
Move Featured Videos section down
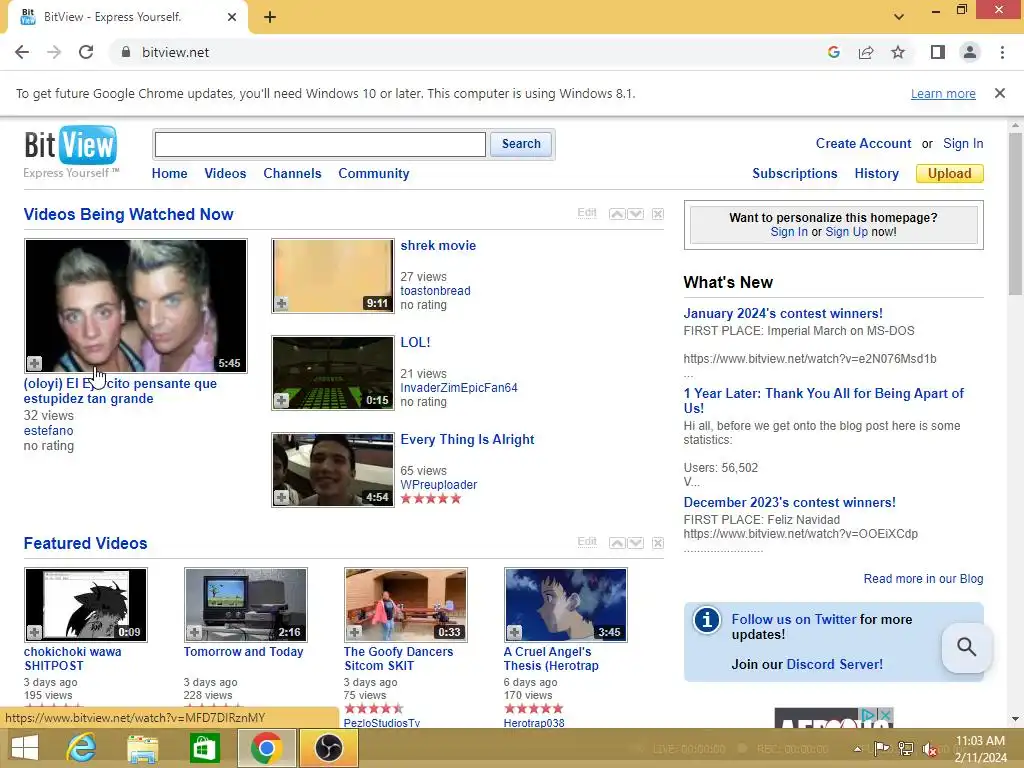tap(635, 543)
